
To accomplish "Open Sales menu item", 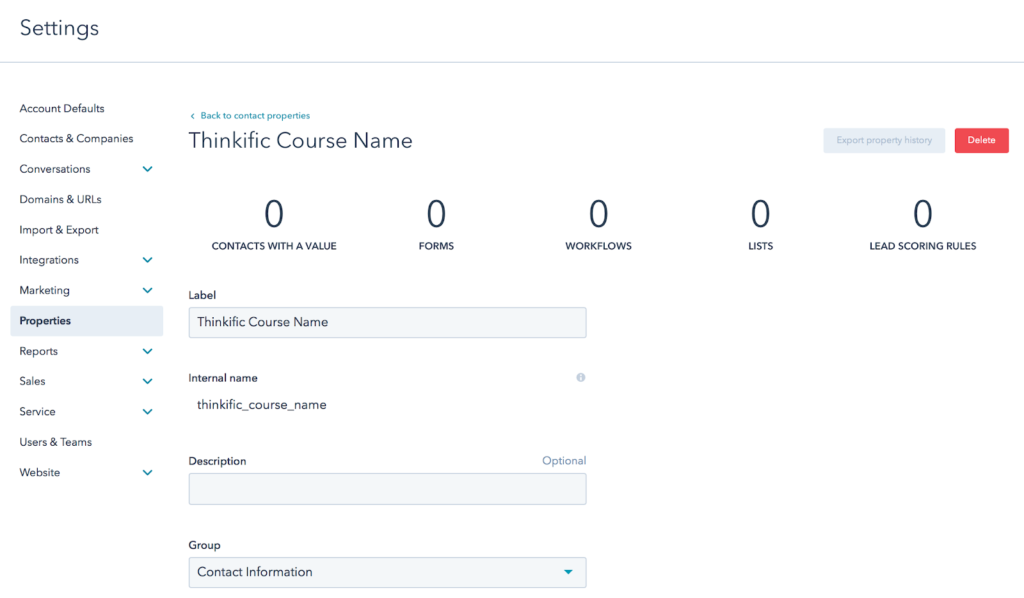I will click(x=32, y=381).
